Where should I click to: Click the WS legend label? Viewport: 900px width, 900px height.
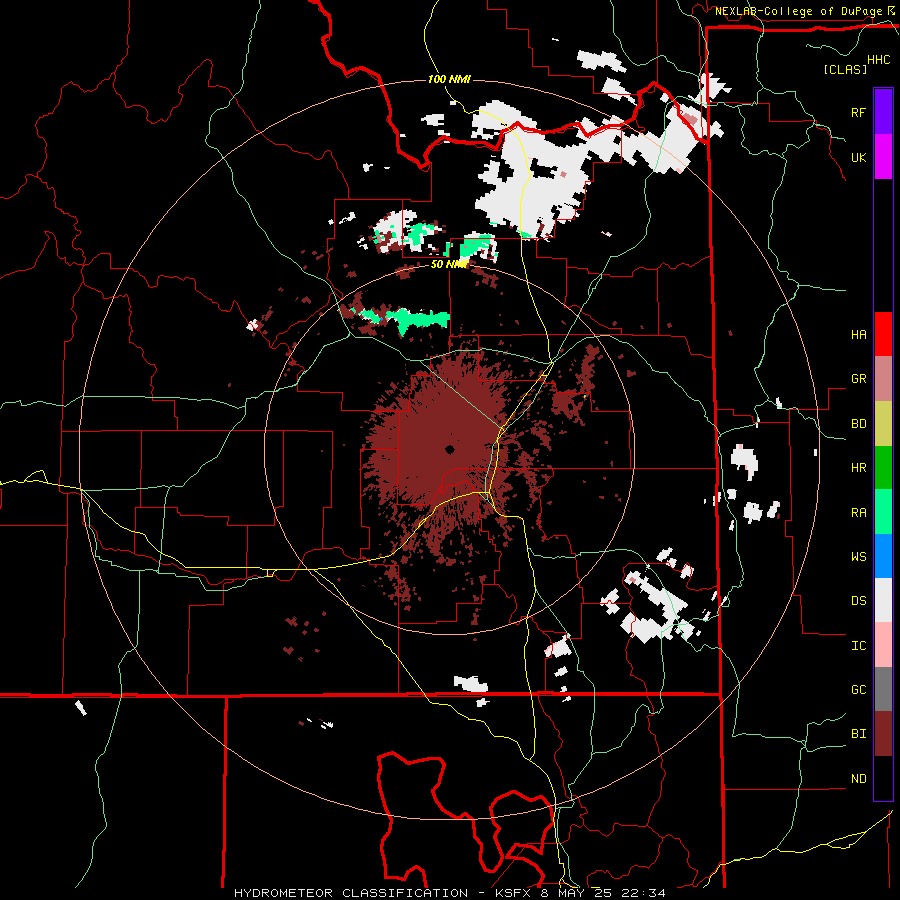858,557
